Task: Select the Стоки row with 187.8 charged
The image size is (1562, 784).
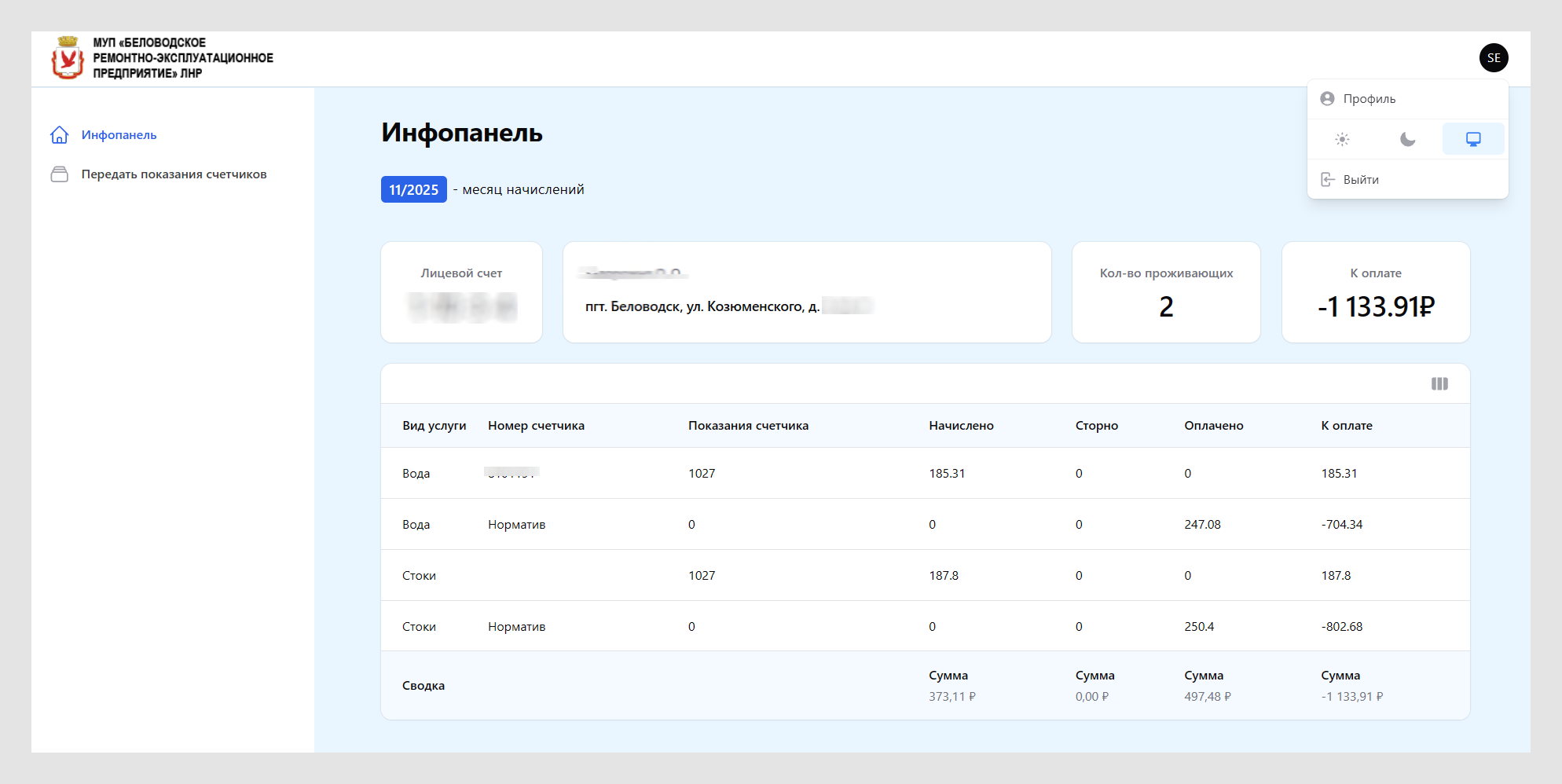Action: click(925, 575)
